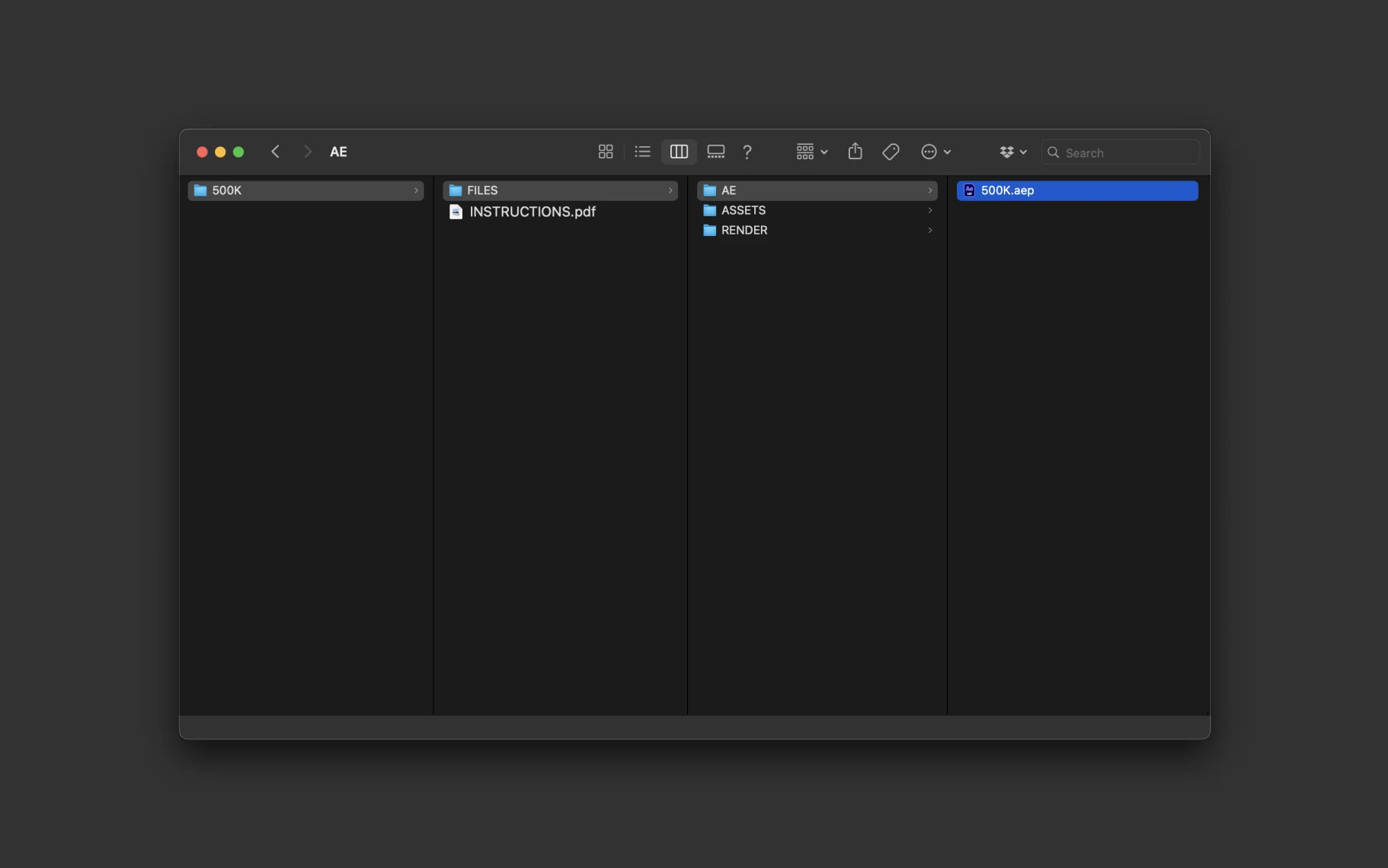
Task: Click the green full-screen window button
Action: pos(238,152)
